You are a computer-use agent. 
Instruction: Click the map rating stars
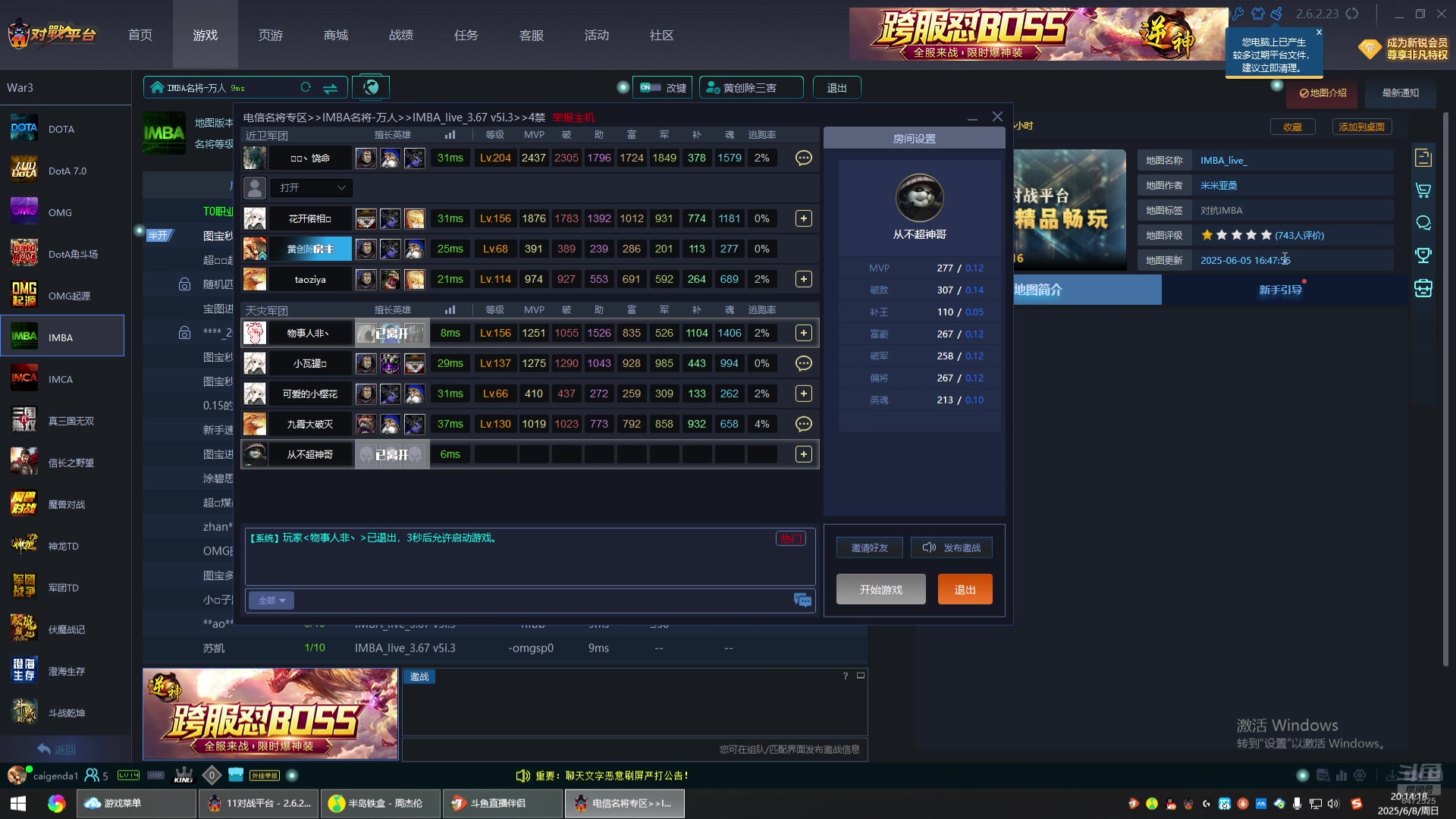click(1236, 235)
